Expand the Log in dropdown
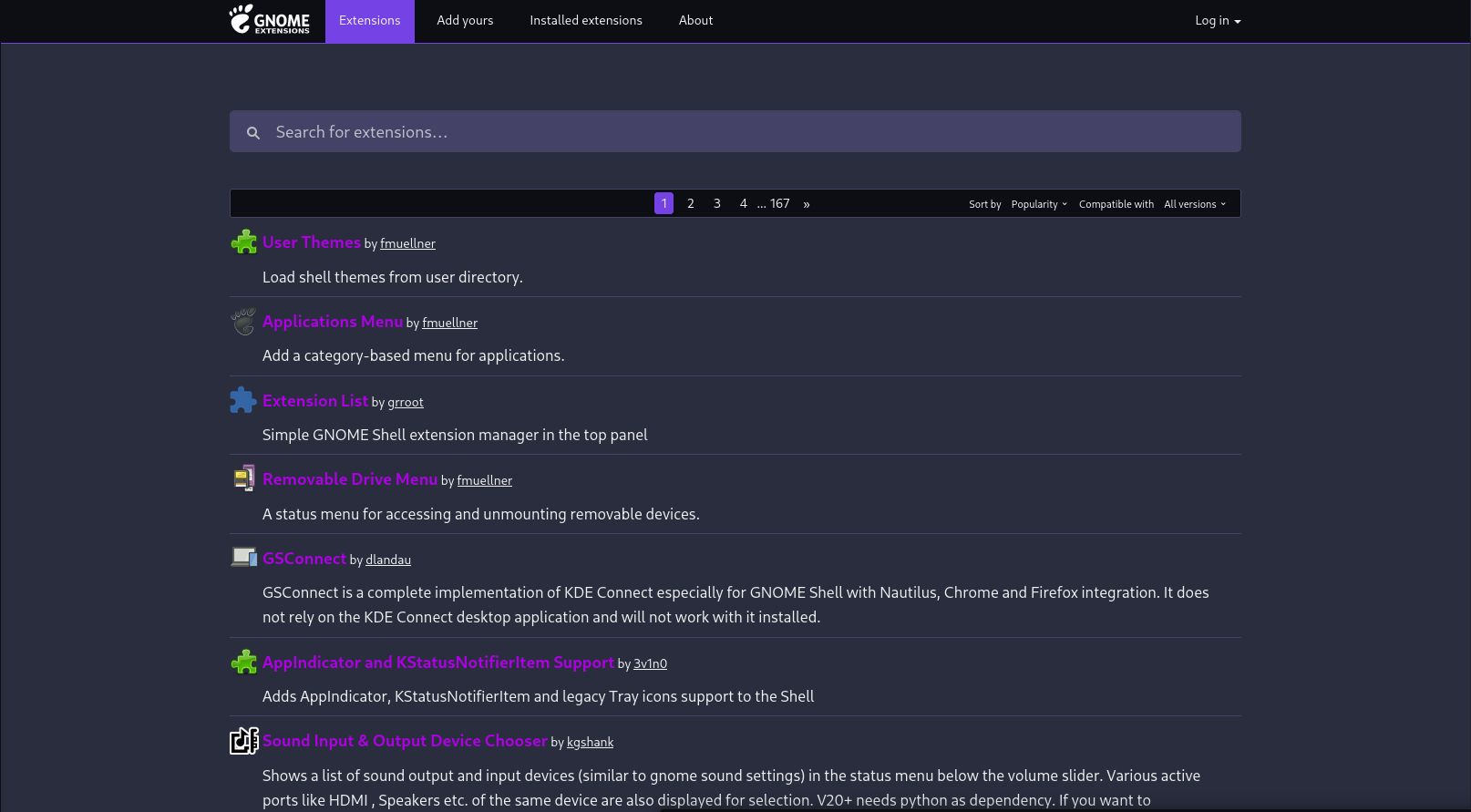This screenshot has width=1471, height=812. pos(1218,21)
